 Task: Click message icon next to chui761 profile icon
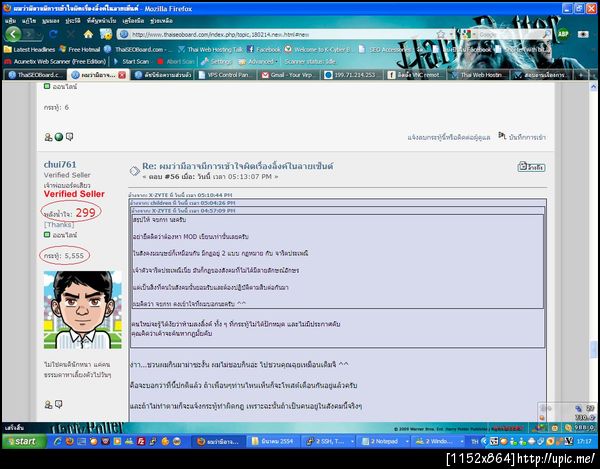click(59, 404)
